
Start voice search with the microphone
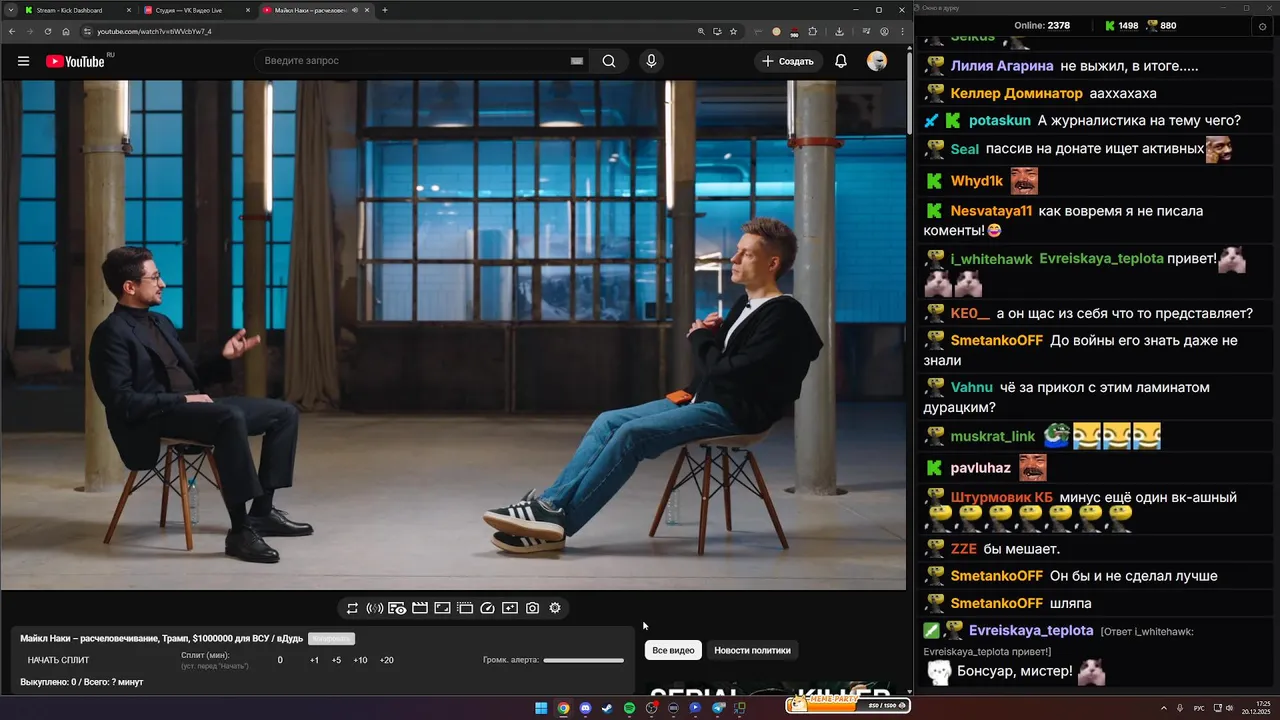point(651,61)
